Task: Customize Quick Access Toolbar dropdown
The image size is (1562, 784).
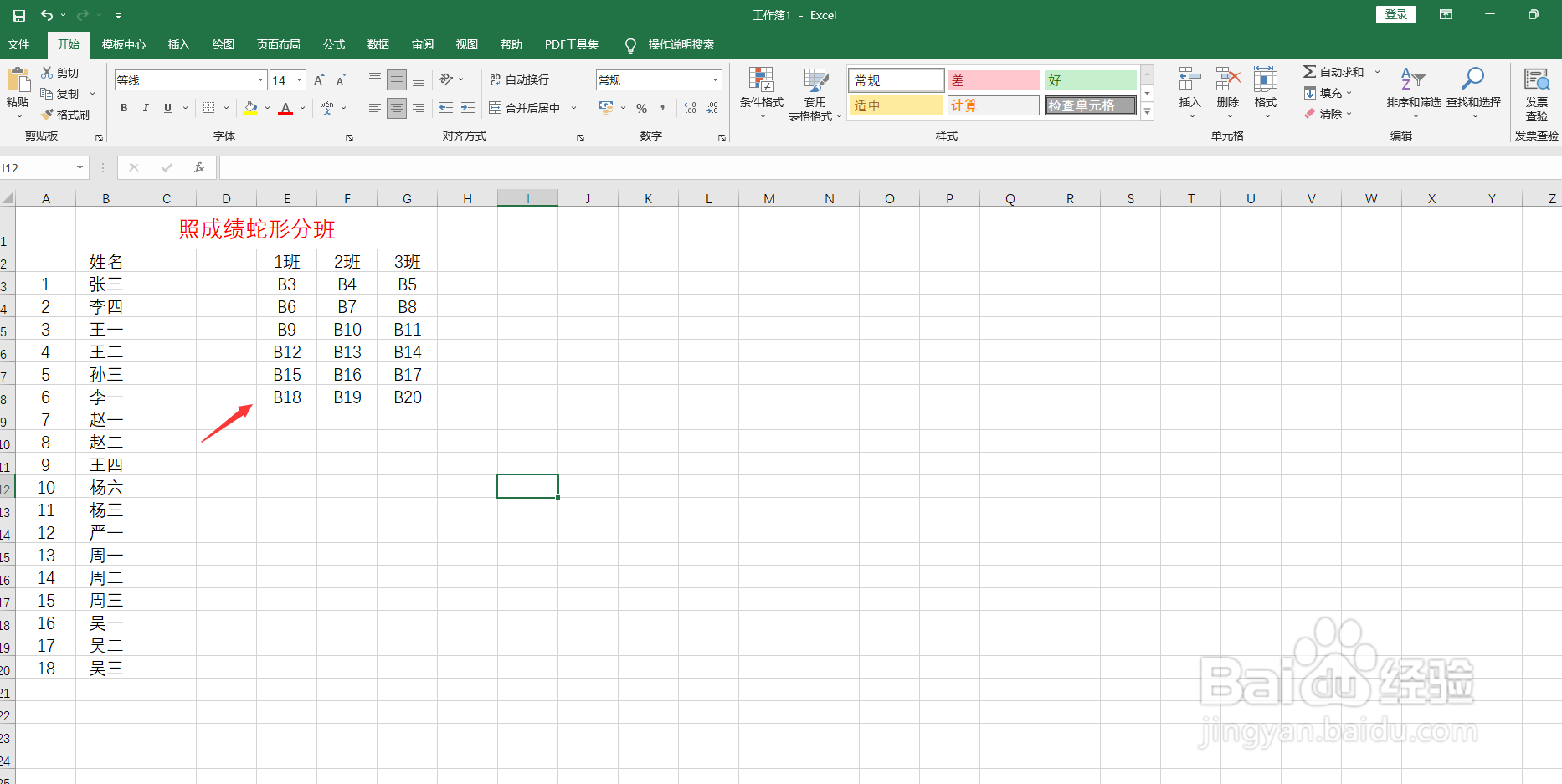Action: point(118,15)
